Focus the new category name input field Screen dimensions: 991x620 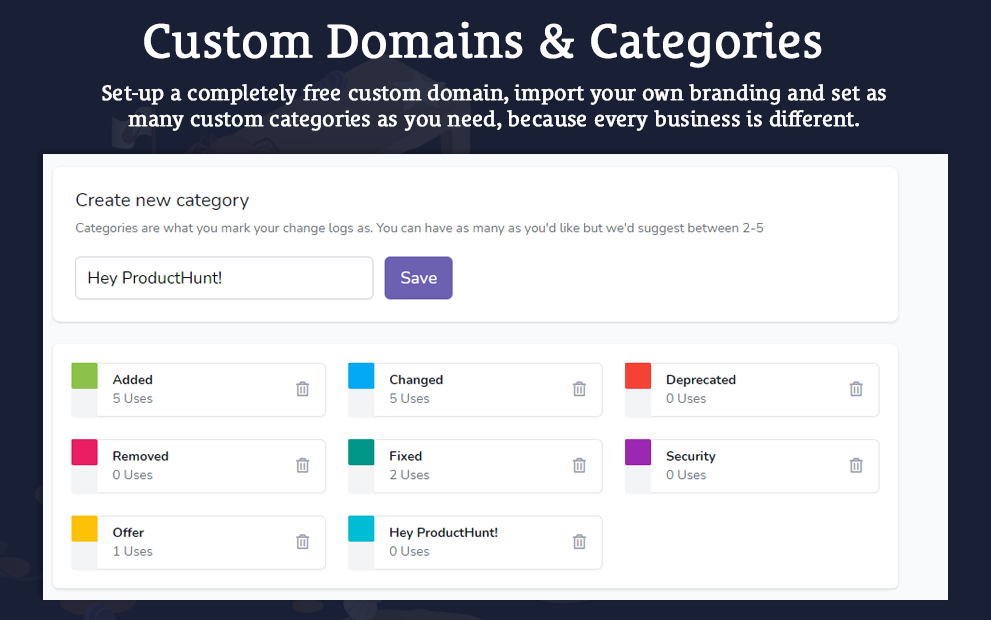[x=224, y=277]
